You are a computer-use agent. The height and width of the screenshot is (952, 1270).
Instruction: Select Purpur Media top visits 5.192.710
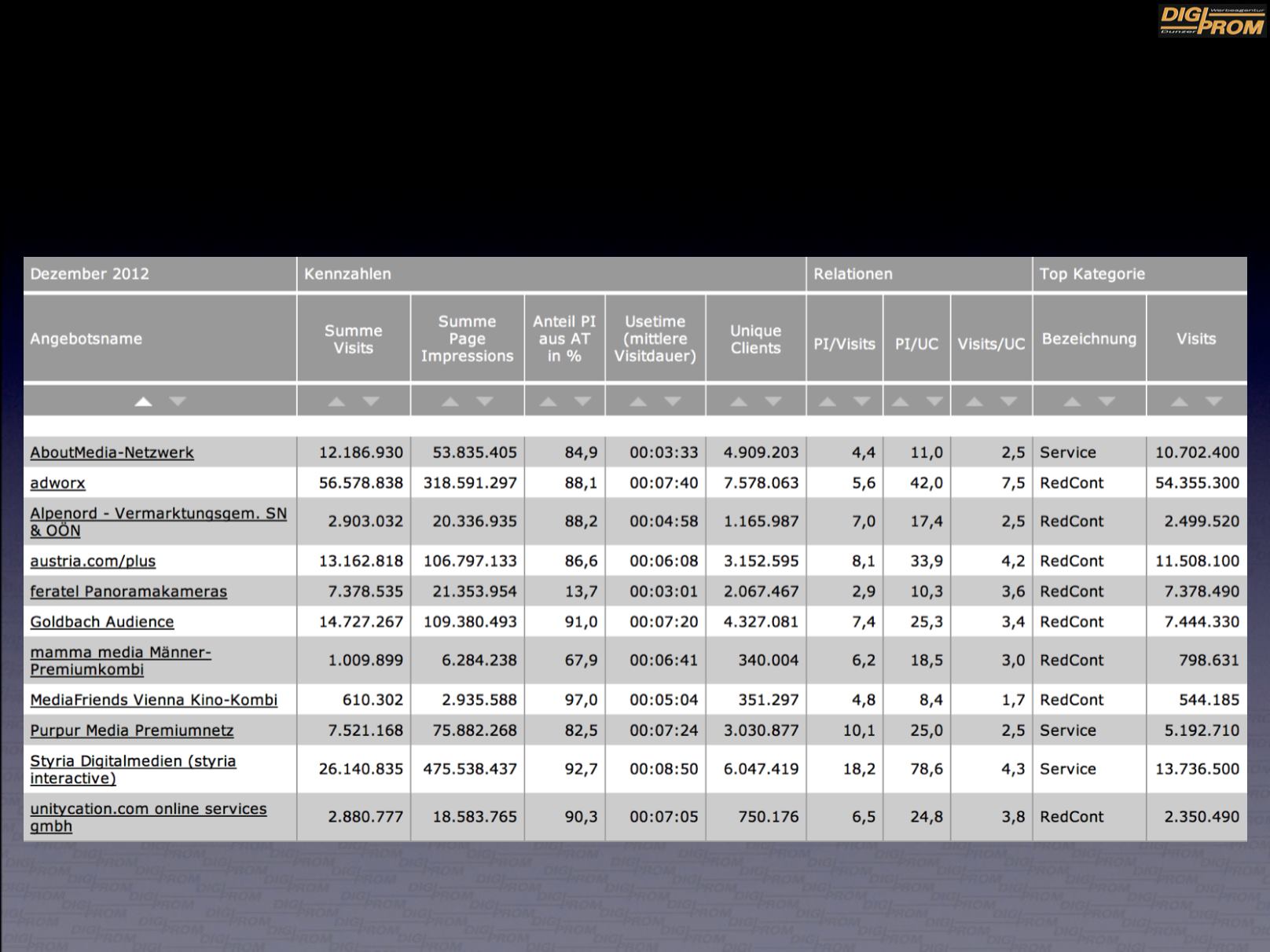pos(1202,730)
